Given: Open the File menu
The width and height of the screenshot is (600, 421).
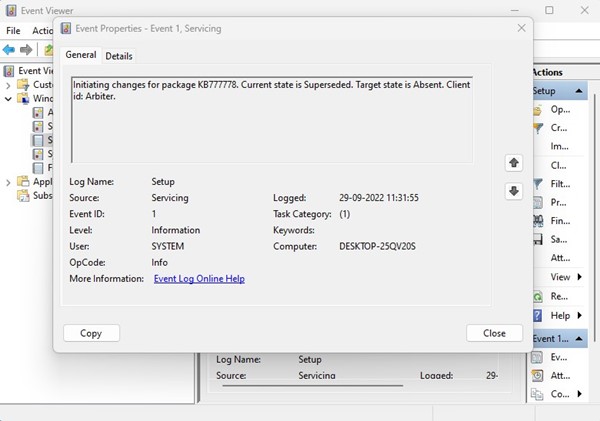Looking at the screenshot, I should click(14, 31).
